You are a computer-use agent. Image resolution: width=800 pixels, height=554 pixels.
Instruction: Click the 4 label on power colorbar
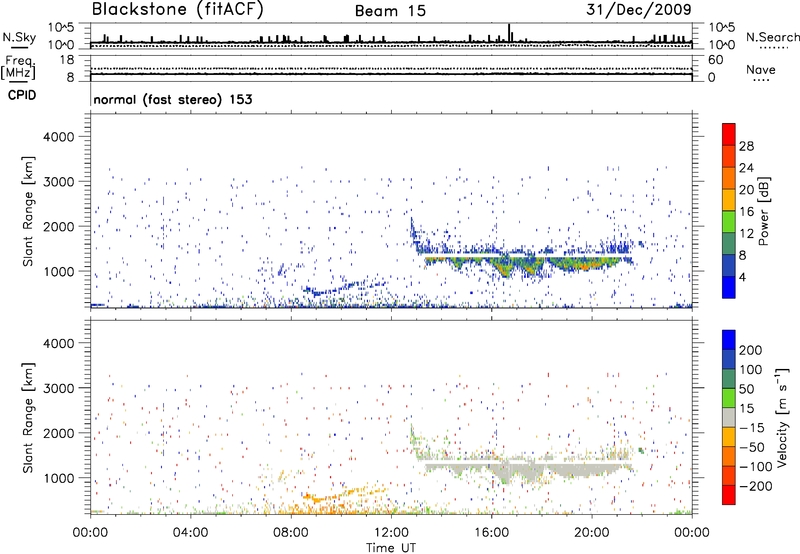click(743, 277)
